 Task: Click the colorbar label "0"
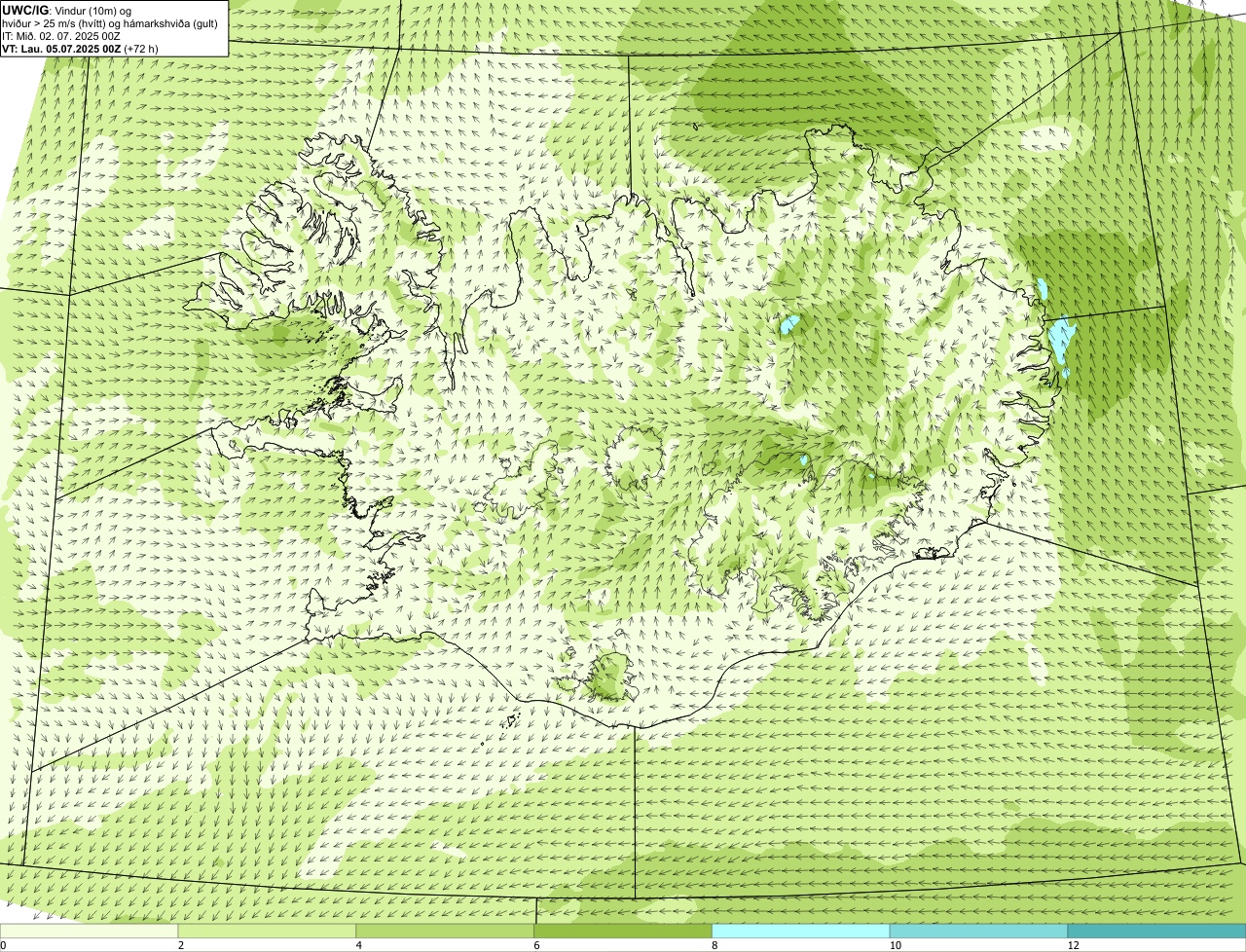3,945
